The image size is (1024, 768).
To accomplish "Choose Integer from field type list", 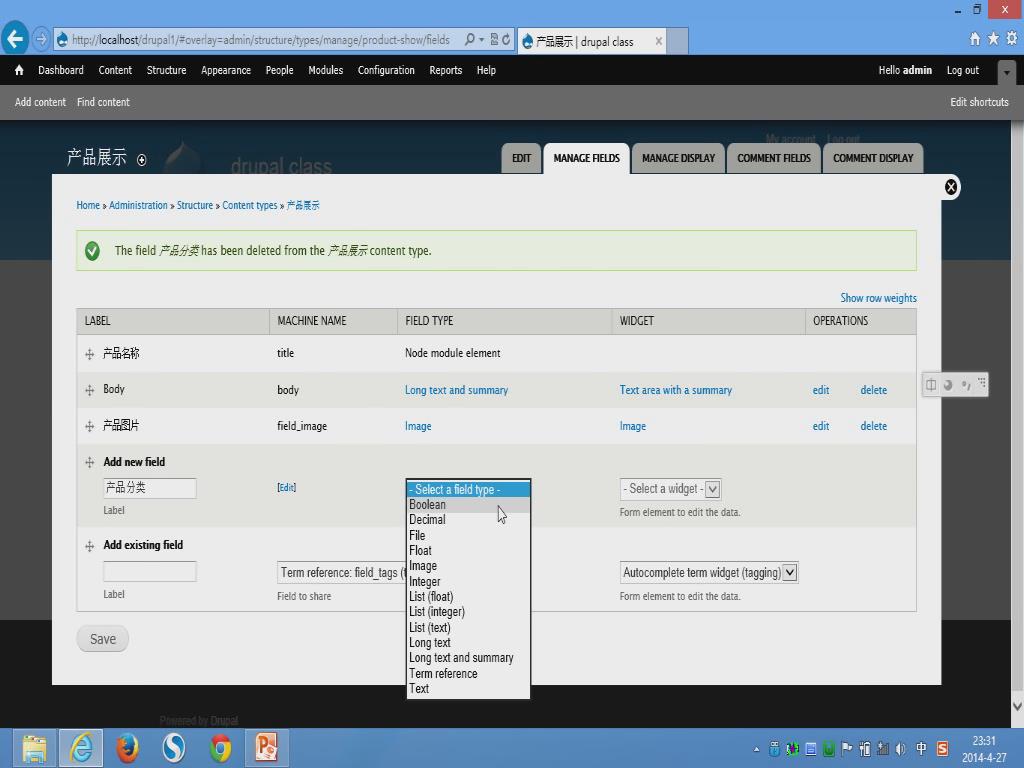I will [x=468, y=581].
